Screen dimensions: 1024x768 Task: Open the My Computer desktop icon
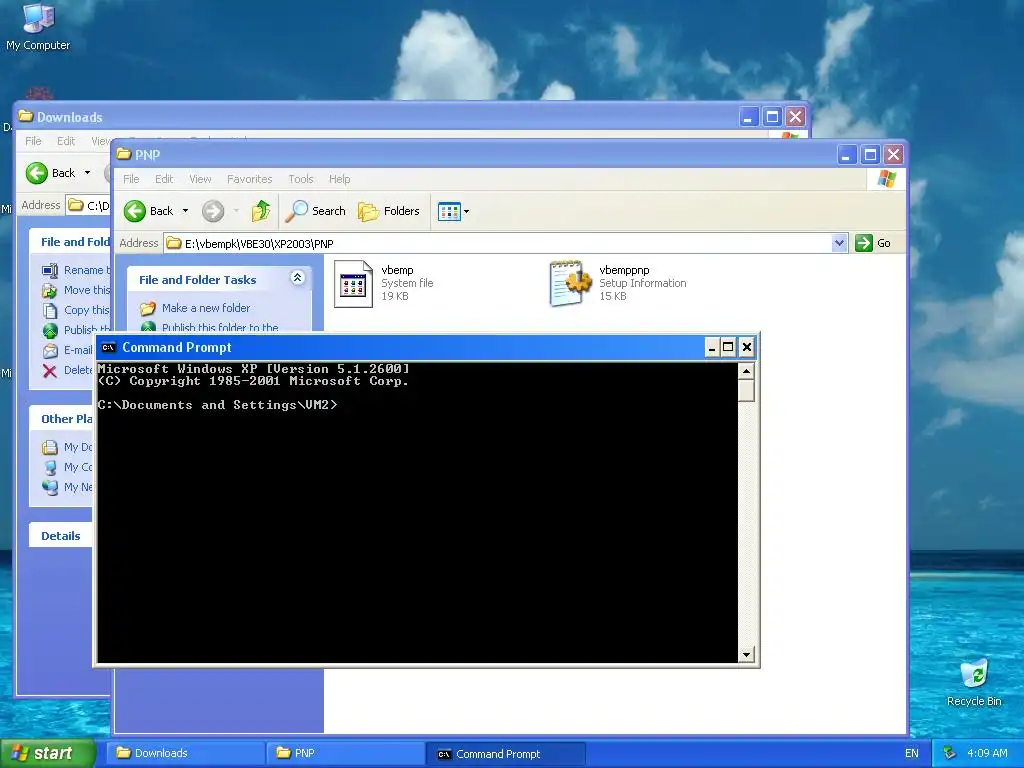38,27
